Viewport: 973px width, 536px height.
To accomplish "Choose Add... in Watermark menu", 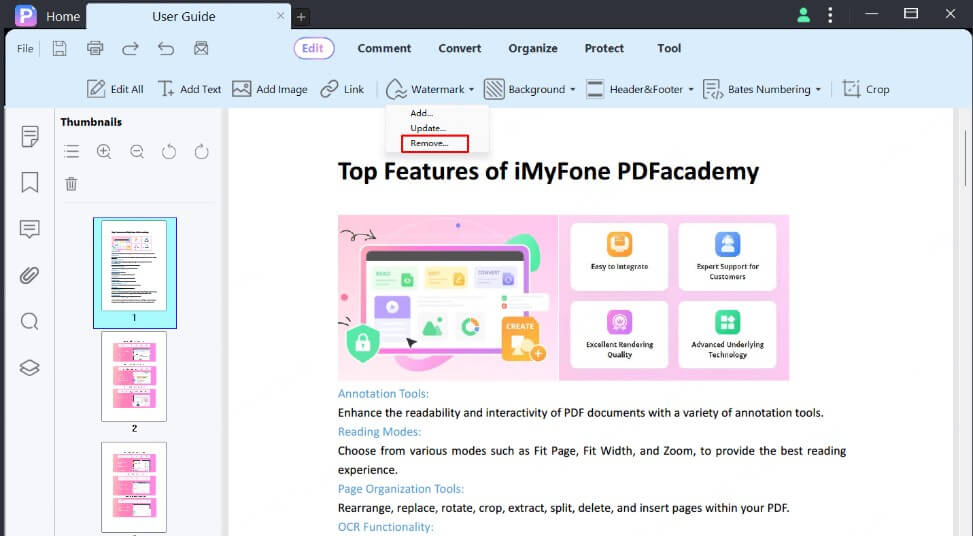I will coord(421,113).
